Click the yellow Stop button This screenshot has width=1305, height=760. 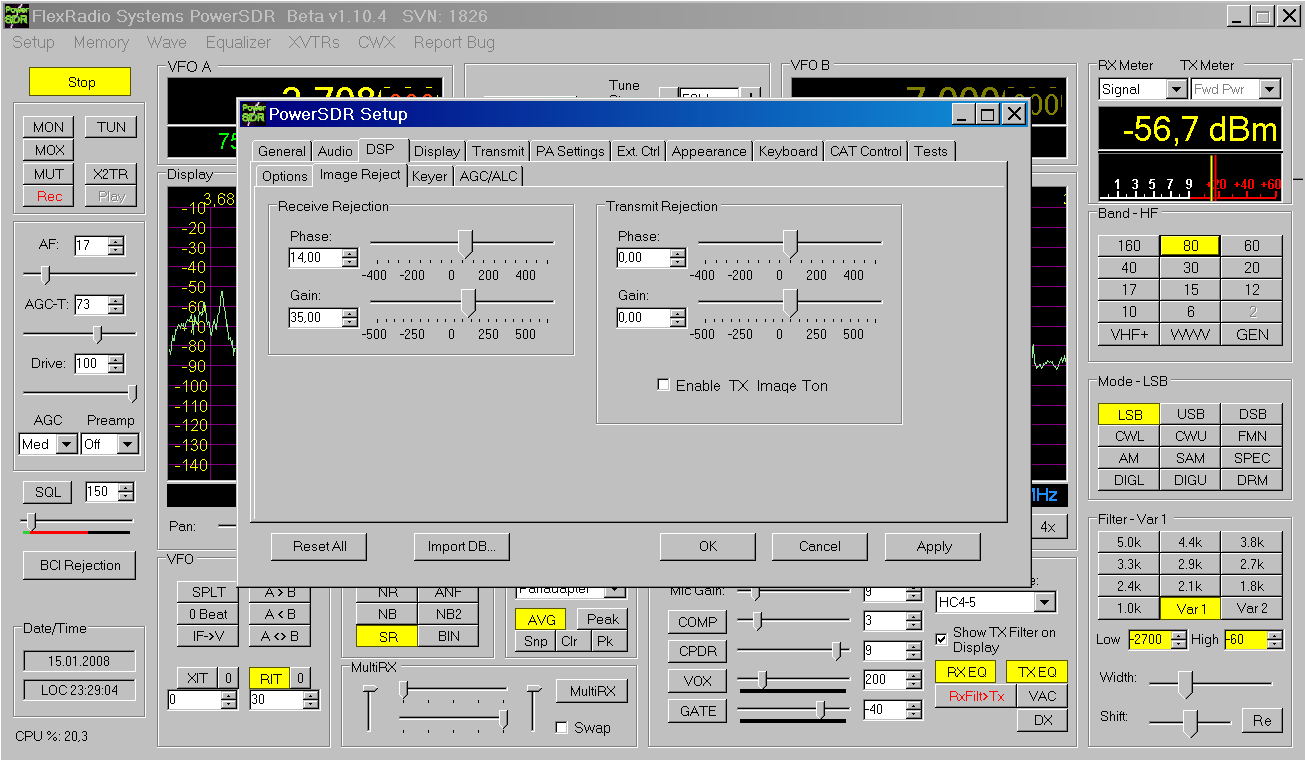click(80, 82)
